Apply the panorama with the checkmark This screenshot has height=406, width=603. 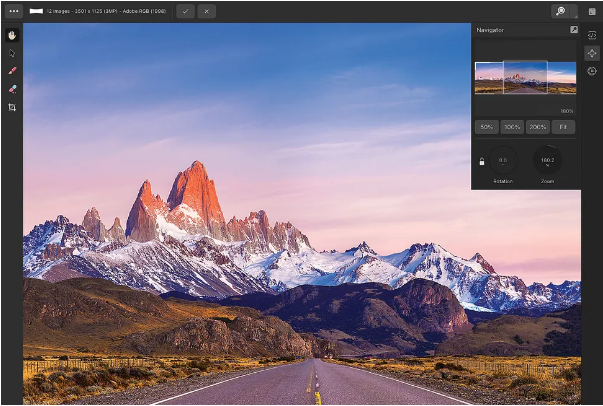tap(185, 11)
